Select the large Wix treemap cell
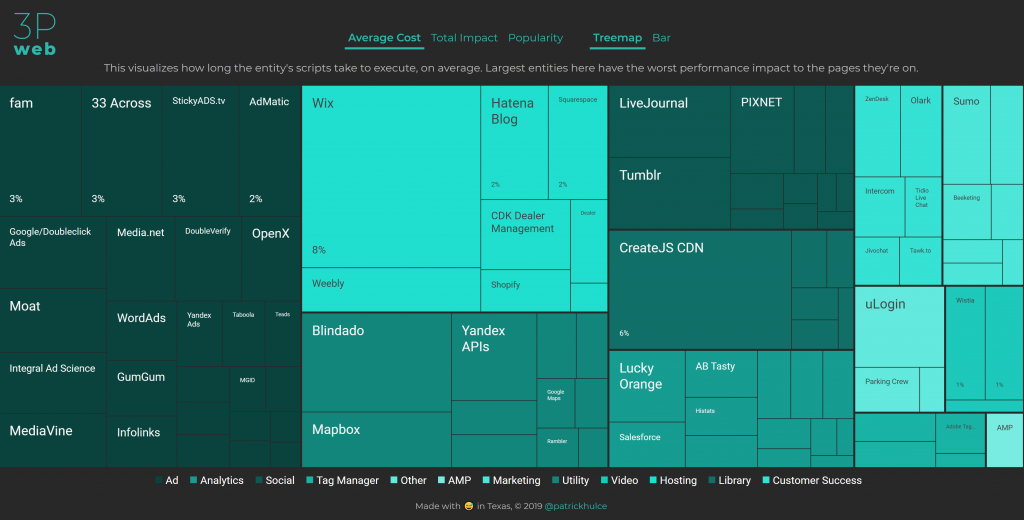 391,176
